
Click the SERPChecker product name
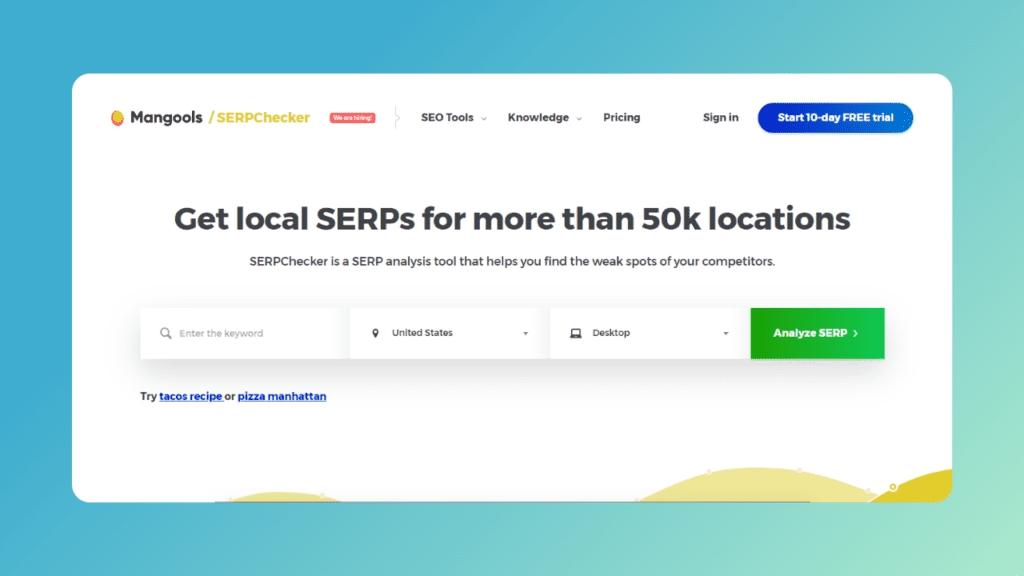point(263,118)
